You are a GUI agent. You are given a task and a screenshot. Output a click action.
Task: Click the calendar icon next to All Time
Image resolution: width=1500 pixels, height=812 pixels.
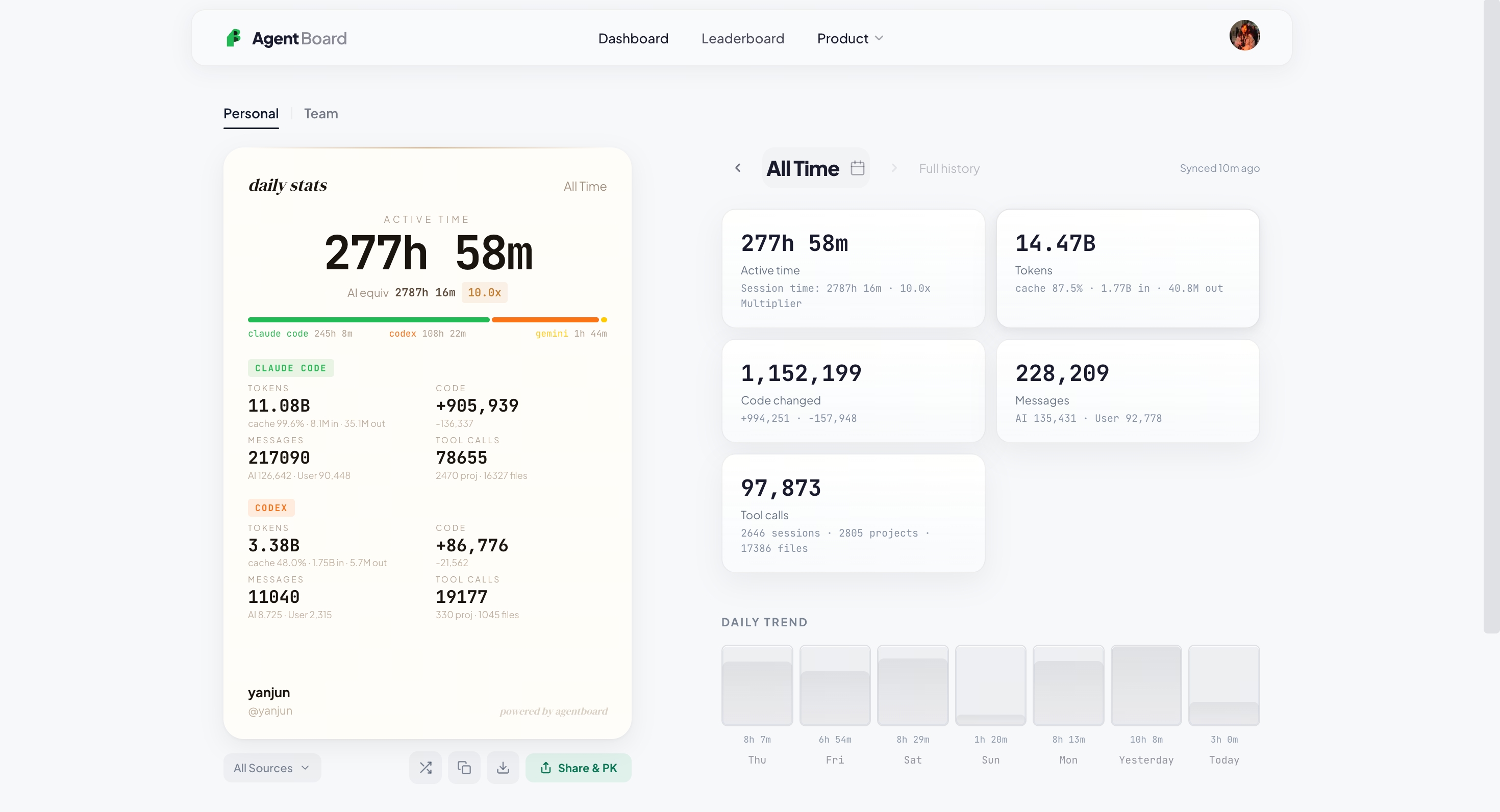[x=857, y=168]
